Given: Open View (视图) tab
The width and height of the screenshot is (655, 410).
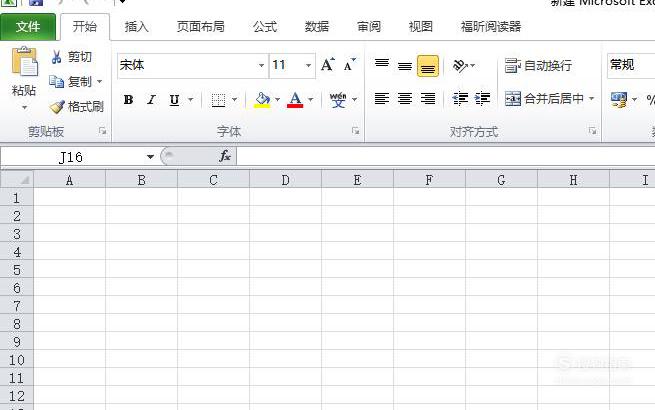Looking at the screenshot, I should [421, 27].
